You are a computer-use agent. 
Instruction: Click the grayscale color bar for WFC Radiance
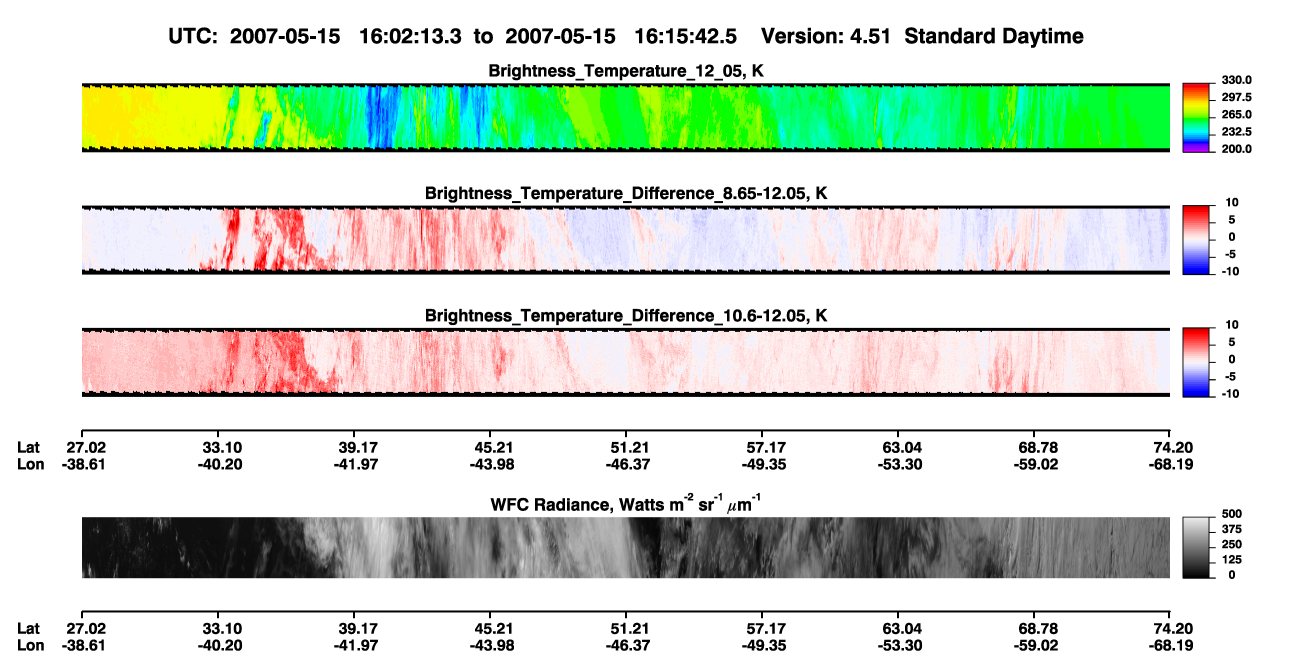click(1196, 548)
